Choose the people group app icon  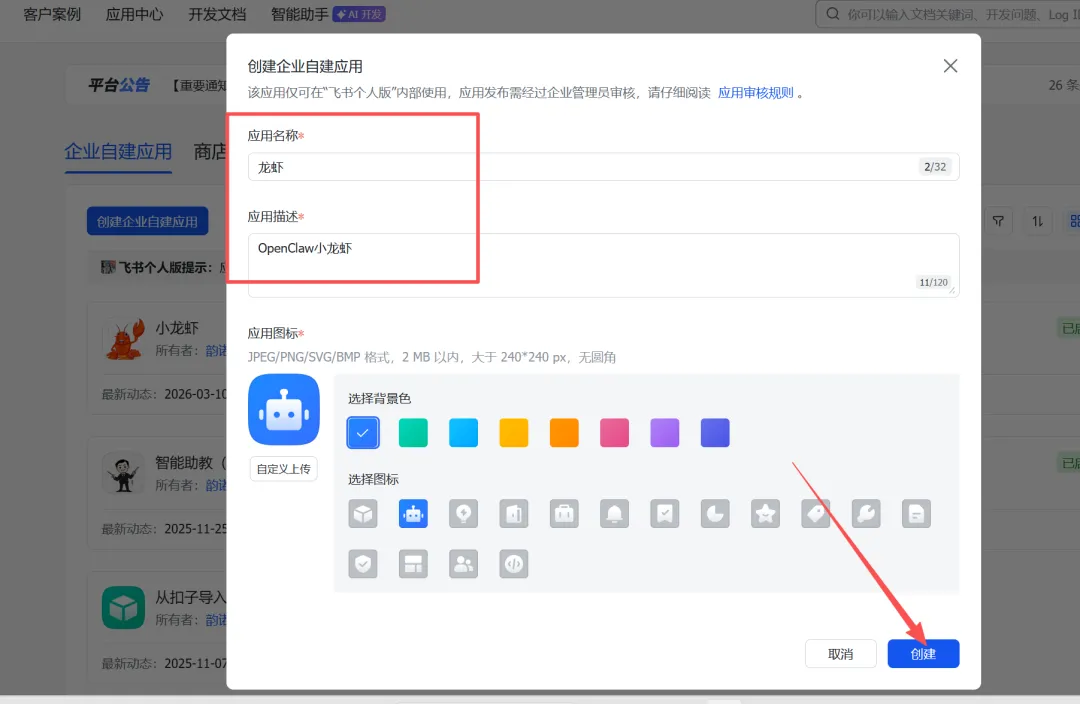coord(464,564)
